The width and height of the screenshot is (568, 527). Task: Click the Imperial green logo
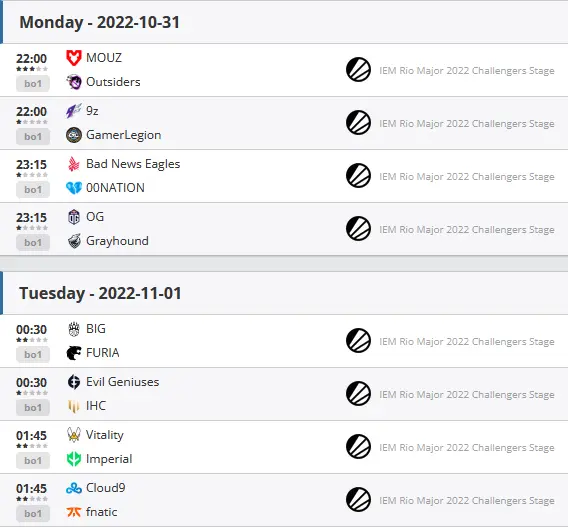click(74, 459)
